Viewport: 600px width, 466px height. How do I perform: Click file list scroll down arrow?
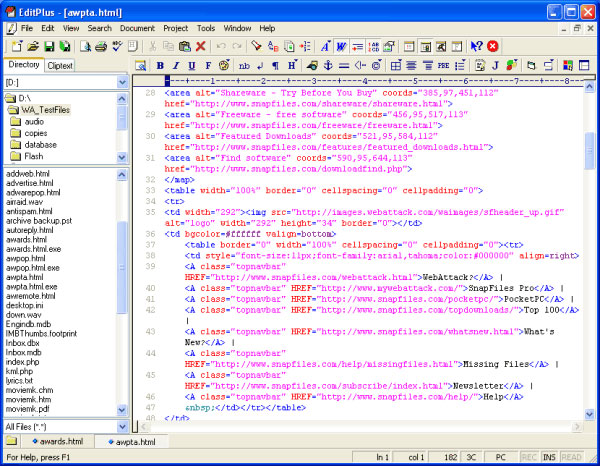point(122,409)
